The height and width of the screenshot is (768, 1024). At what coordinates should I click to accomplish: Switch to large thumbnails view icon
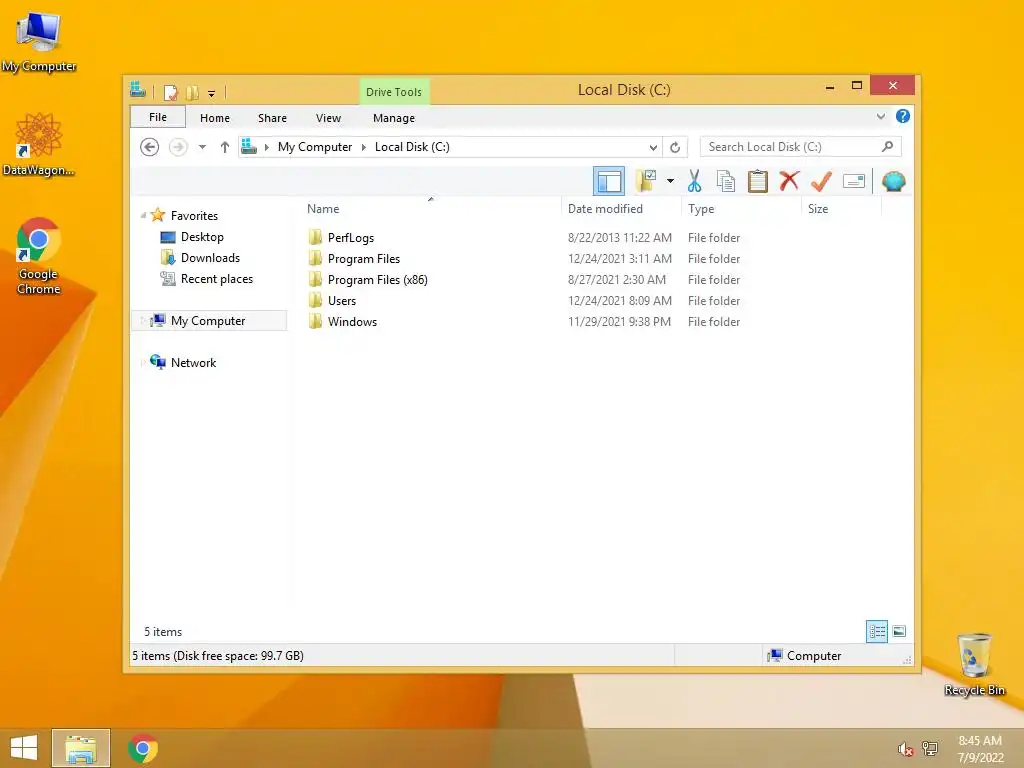[899, 631]
